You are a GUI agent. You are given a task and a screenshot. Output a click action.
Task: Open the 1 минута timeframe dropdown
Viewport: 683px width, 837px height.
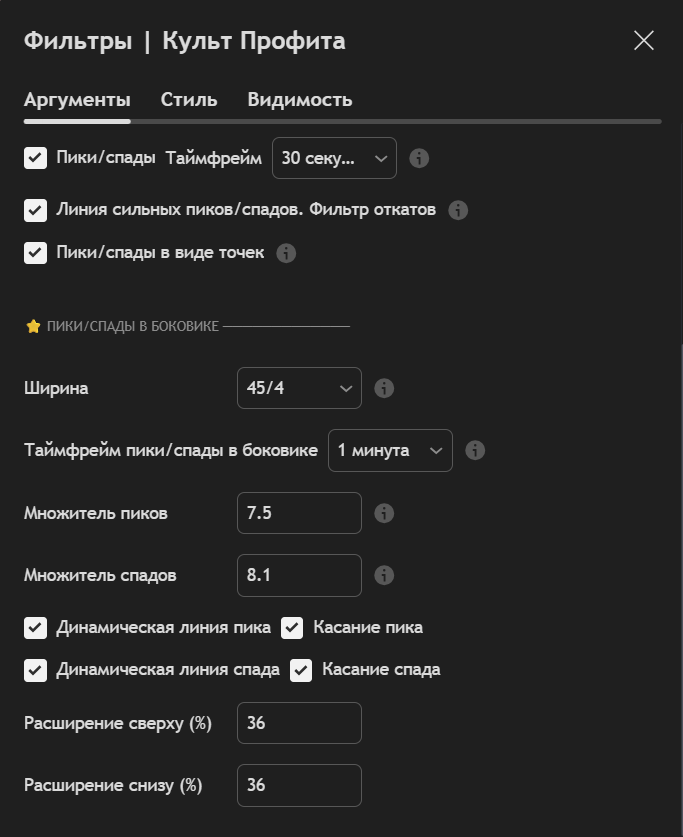390,450
